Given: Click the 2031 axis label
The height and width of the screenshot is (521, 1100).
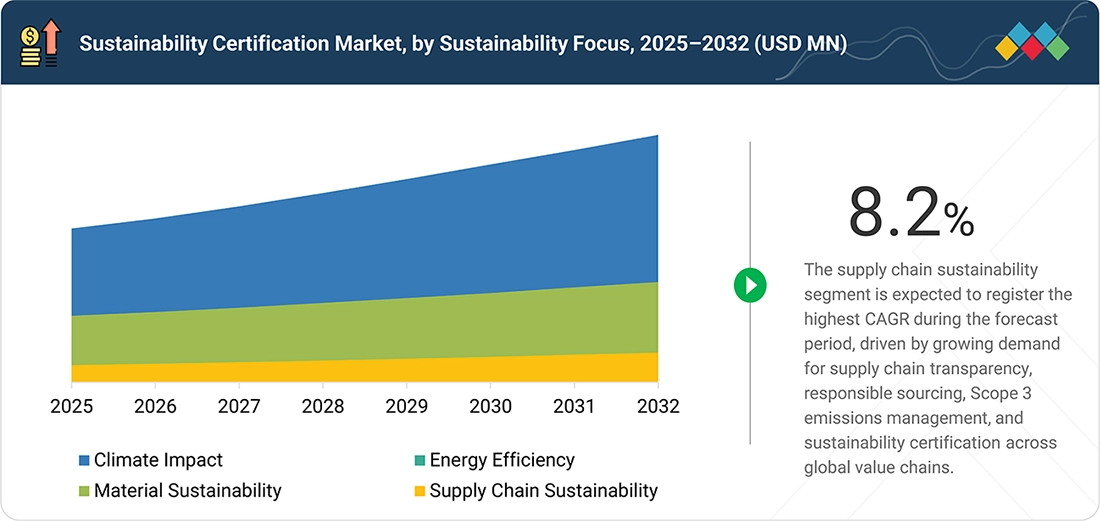Looking at the screenshot, I should point(574,407).
